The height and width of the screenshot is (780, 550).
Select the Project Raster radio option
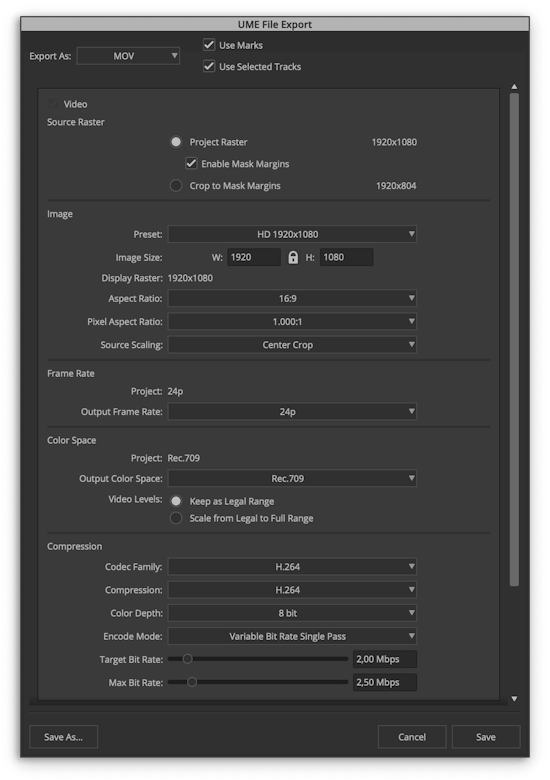[x=176, y=142]
